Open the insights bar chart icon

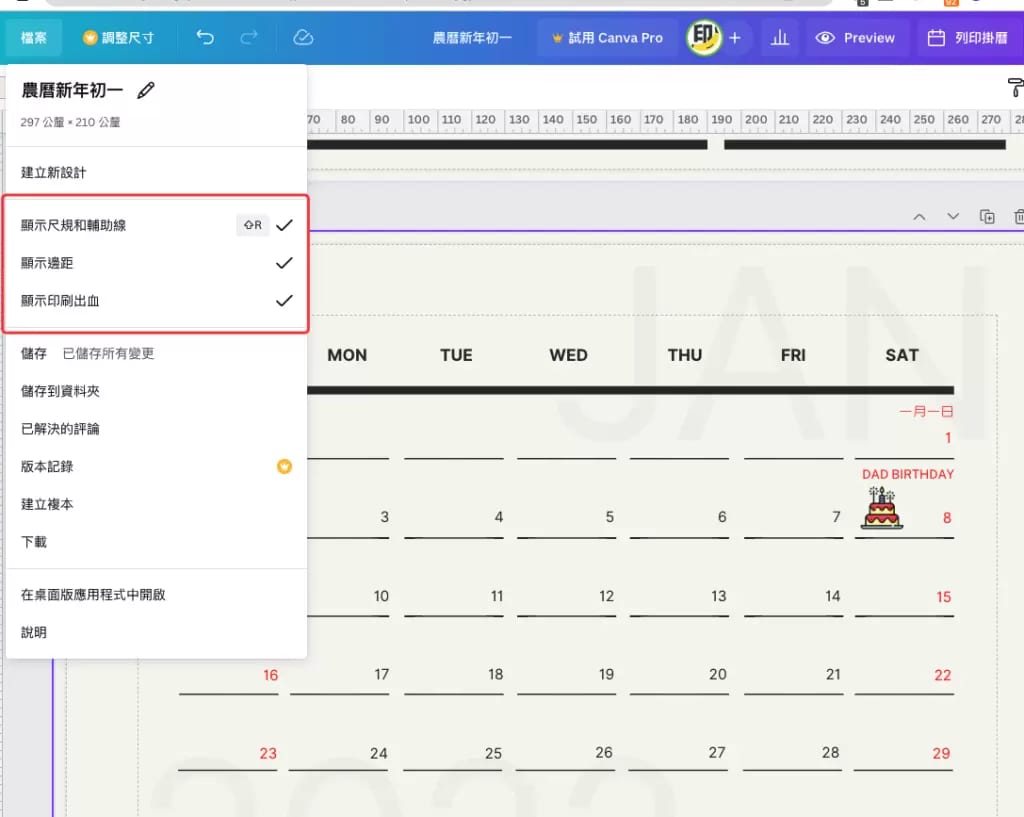pyautogui.click(x=779, y=38)
